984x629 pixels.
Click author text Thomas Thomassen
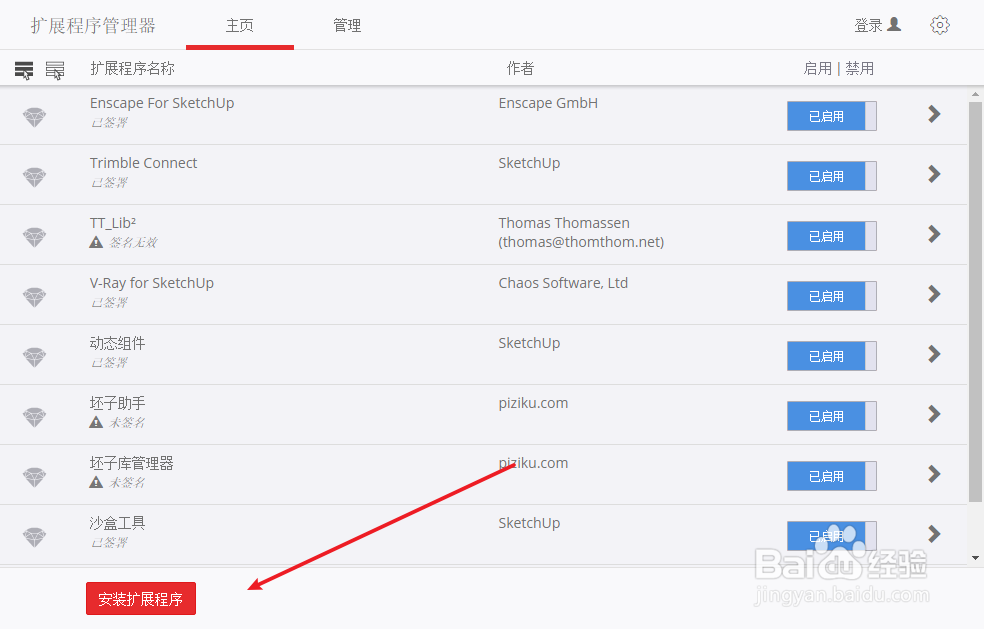[564, 223]
